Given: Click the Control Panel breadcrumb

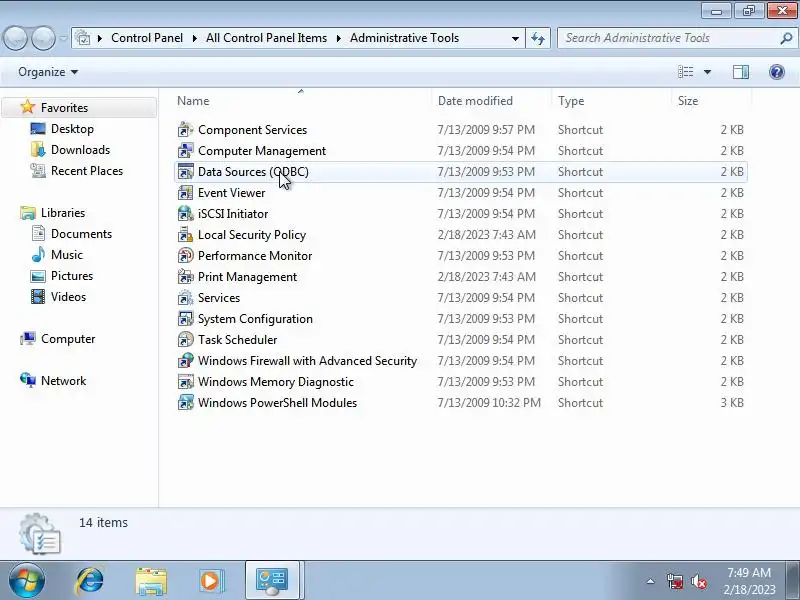Looking at the screenshot, I should click(x=147, y=38).
